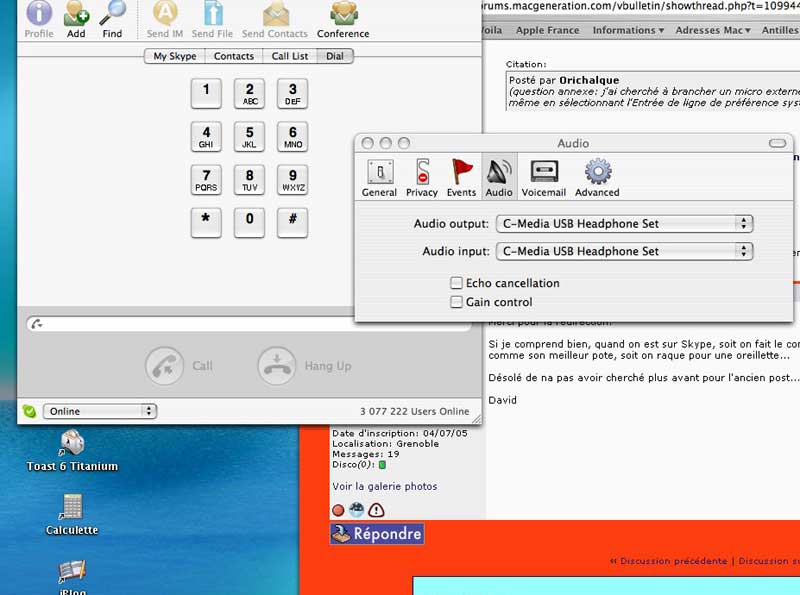This screenshot has height=595, width=800.
Task: Enable Gain control checkbox
Action: click(456, 302)
